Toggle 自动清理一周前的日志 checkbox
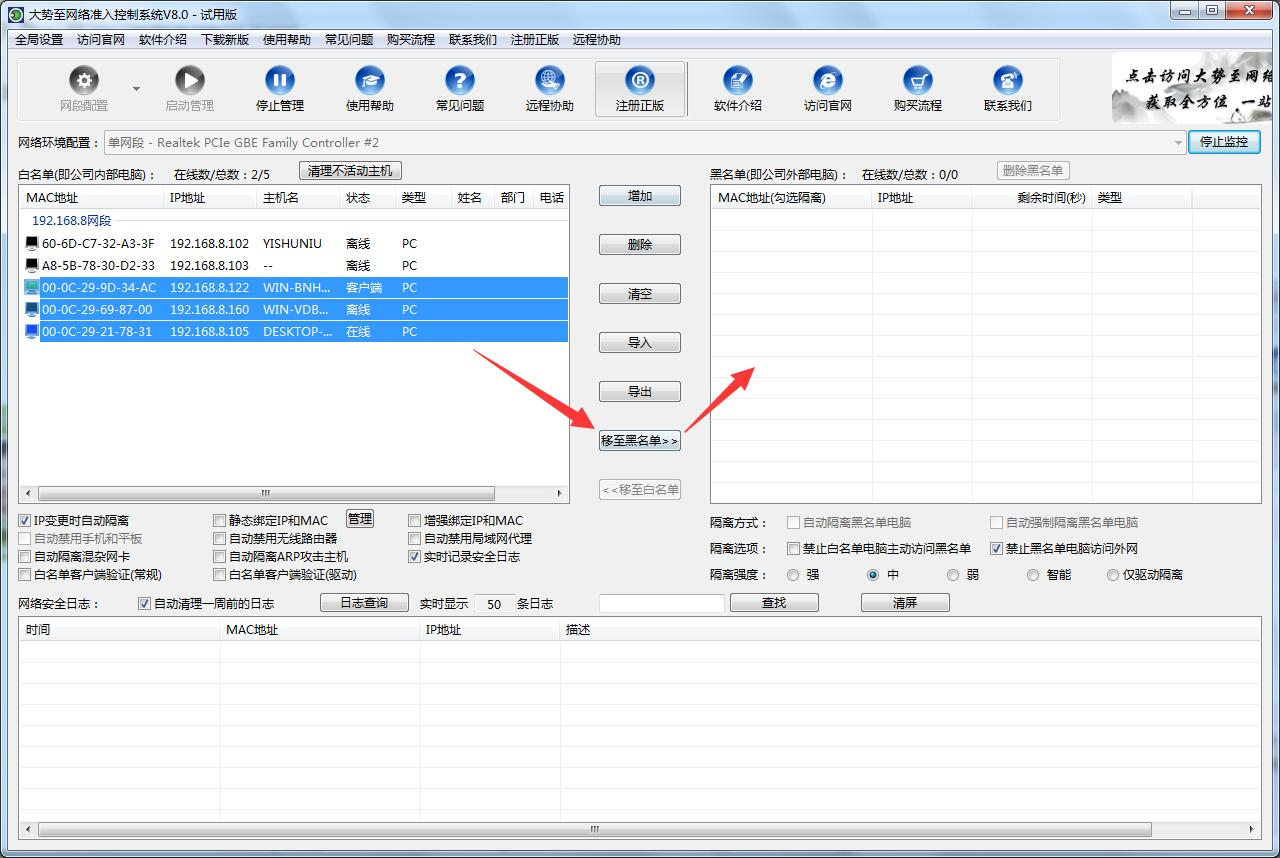Viewport: 1280px width, 858px height. tap(145, 604)
